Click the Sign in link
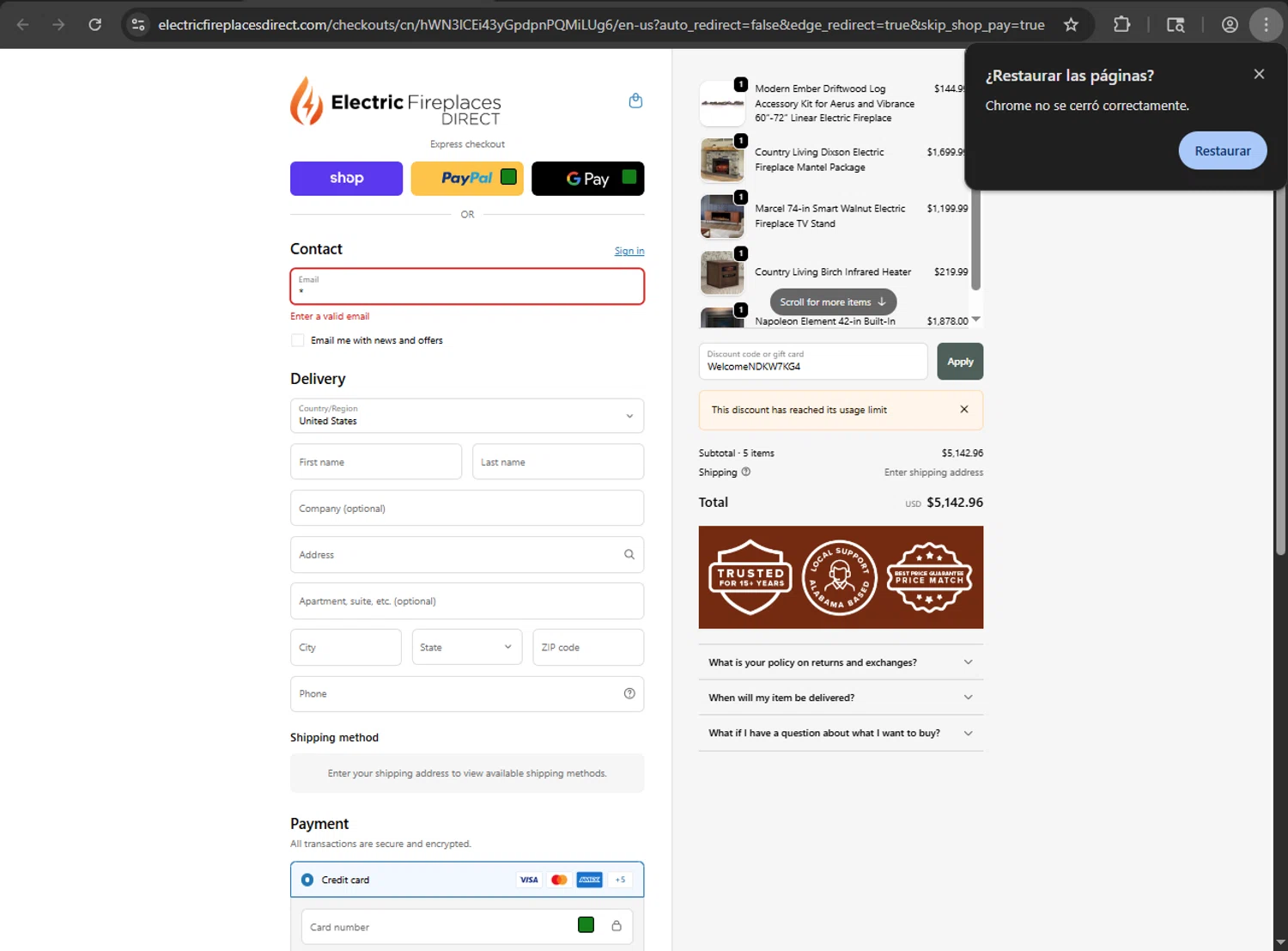Viewport: 1288px width, 951px height. click(629, 251)
